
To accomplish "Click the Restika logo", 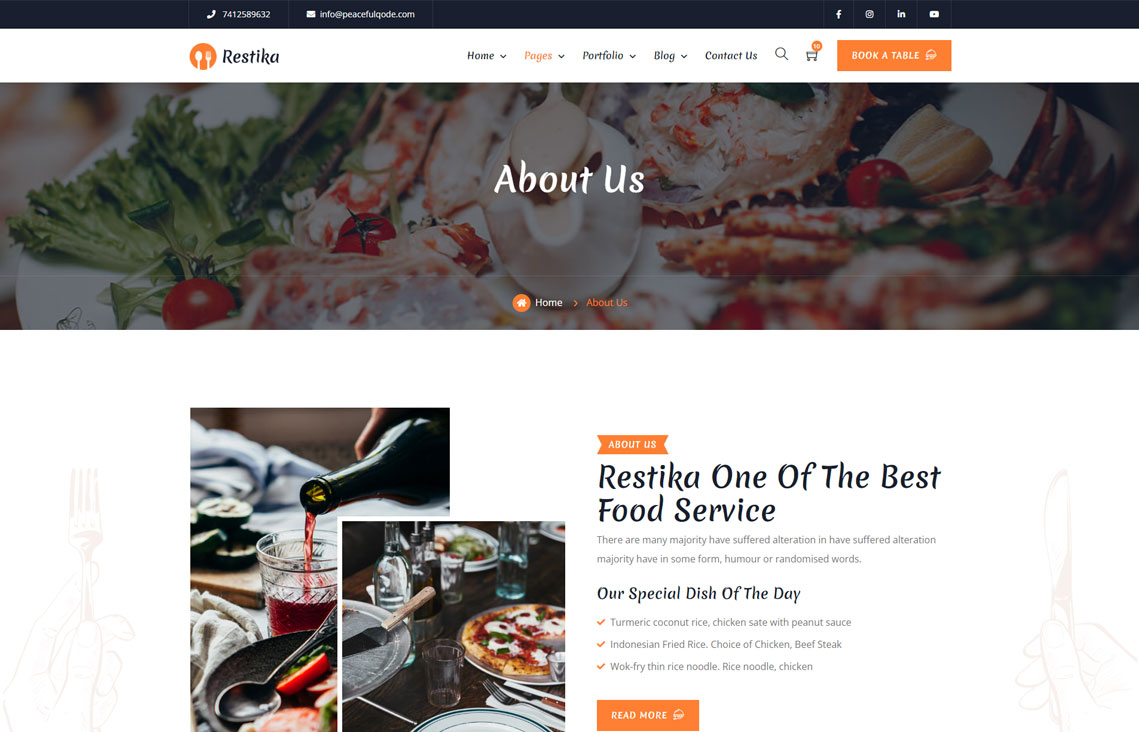I will 234,56.
